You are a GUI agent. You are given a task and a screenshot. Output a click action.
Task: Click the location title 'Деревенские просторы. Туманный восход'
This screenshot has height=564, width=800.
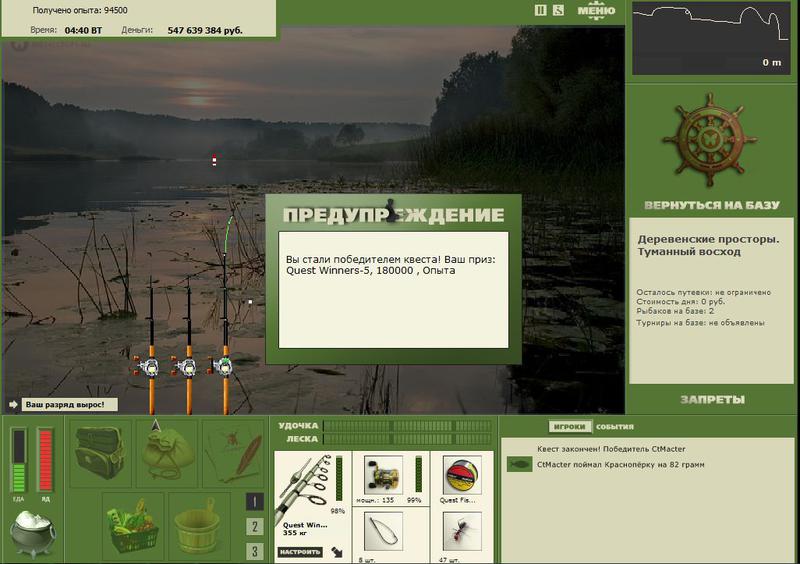click(x=709, y=246)
